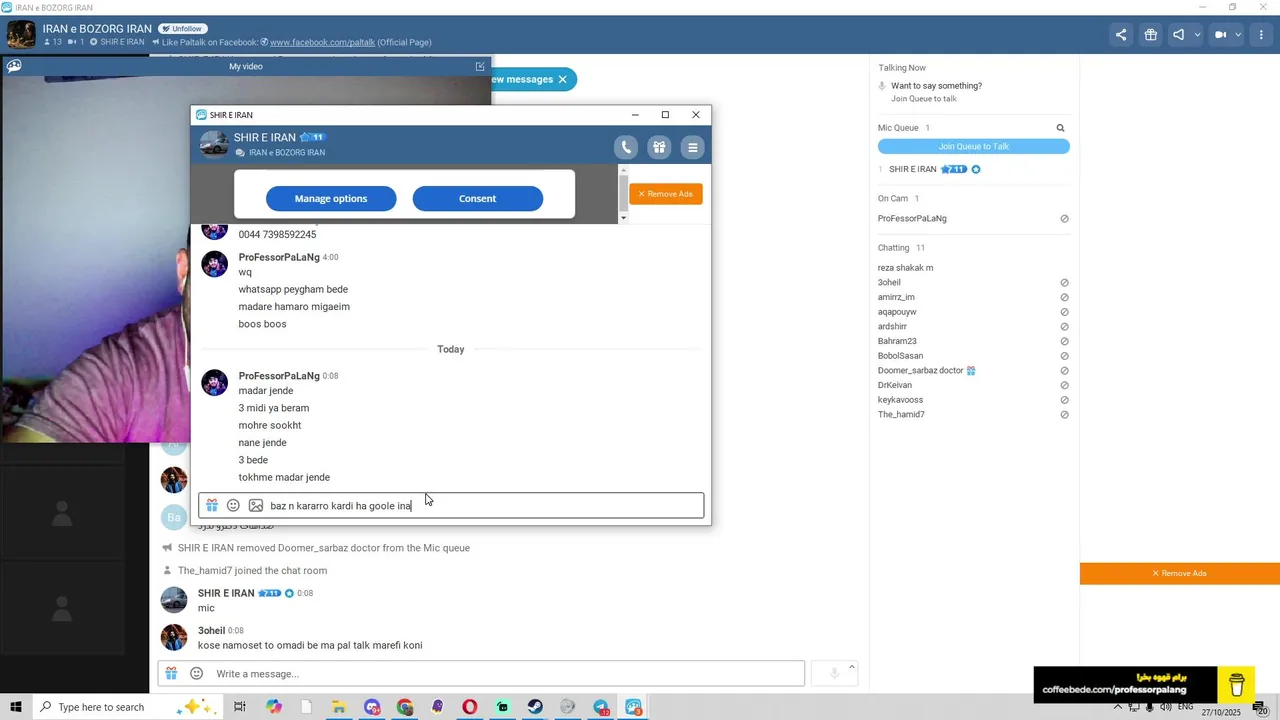Click the Unfollow button
This screenshot has height=720, width=1280.
pyautogui.click(x=183, y=29)
